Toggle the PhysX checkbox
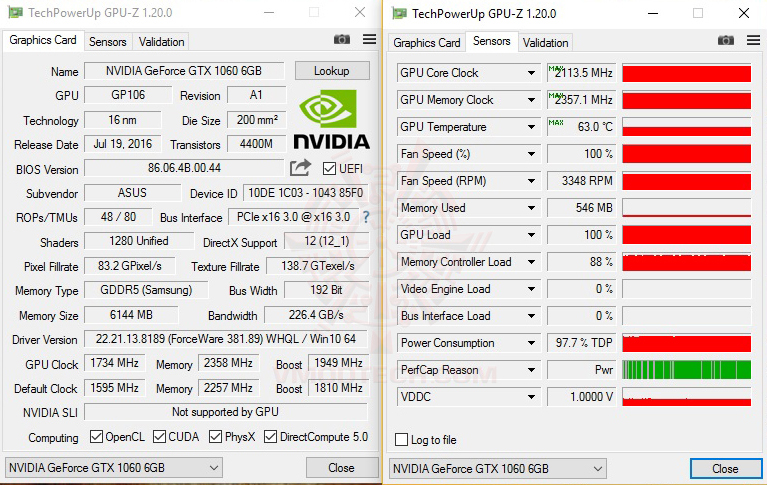The height and width of the screenshot is (485, 767). click(215, 437)
